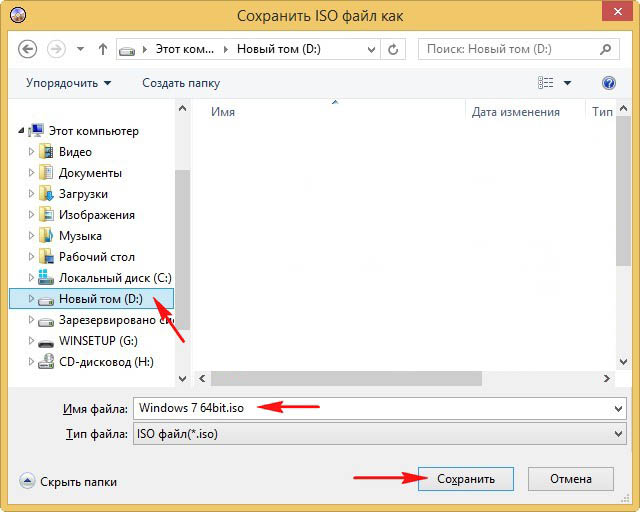The height and width of the screenshot is (512, 640).
Task: Go back with the Back arrow button
Action: pos(27,49)
